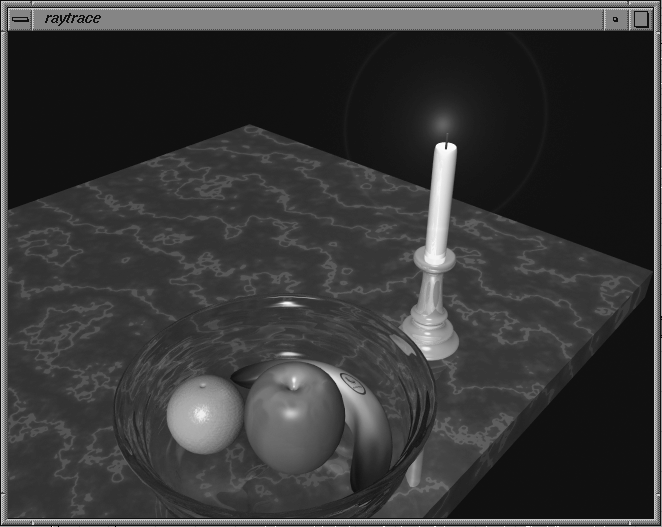This screenshot has width=662, height=527.
Task: Click the white candle stick
Action: pos(440,200)
